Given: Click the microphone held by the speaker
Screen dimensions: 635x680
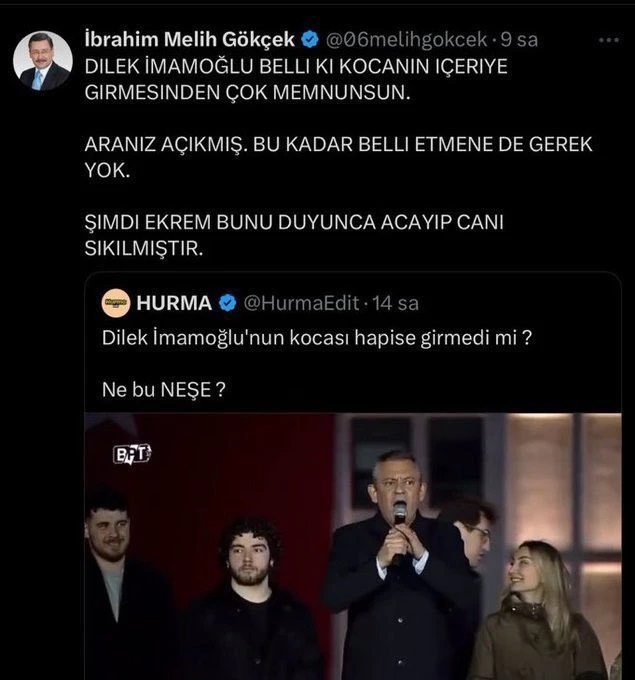Looking at the screenshot, I should pyautogui.click(x=399, y=514).
